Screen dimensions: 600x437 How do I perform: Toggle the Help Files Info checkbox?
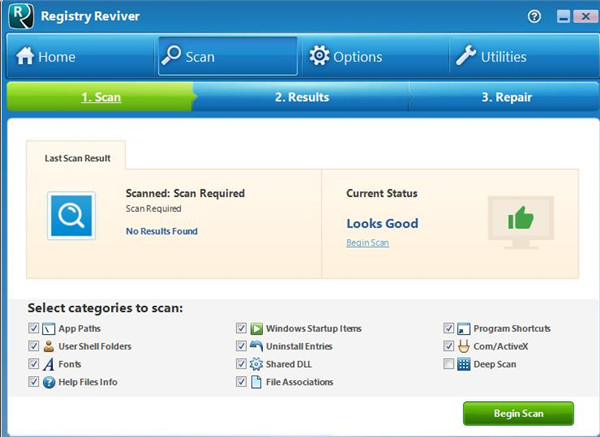click(x=33, y=382)
